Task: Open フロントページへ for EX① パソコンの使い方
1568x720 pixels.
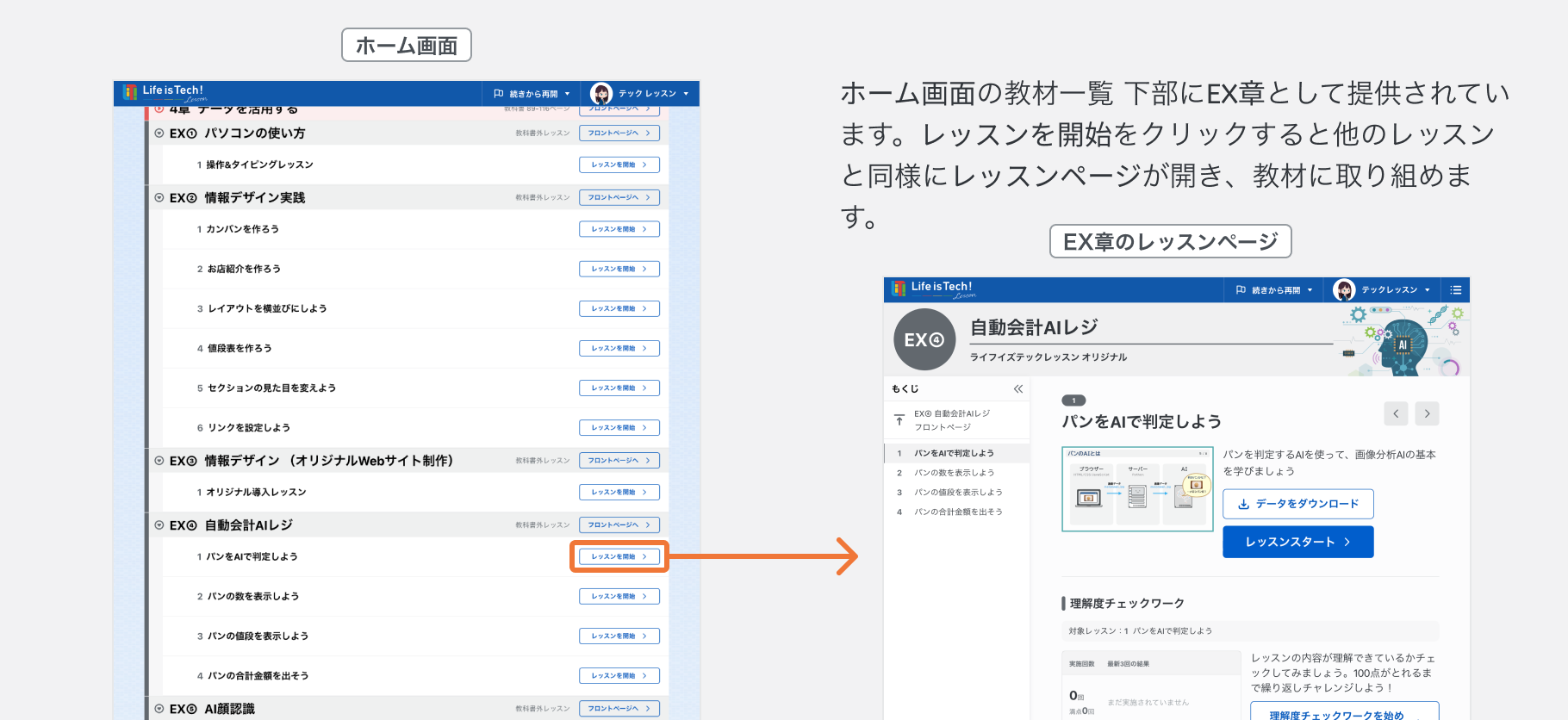Action: click(x=619, y=133)
